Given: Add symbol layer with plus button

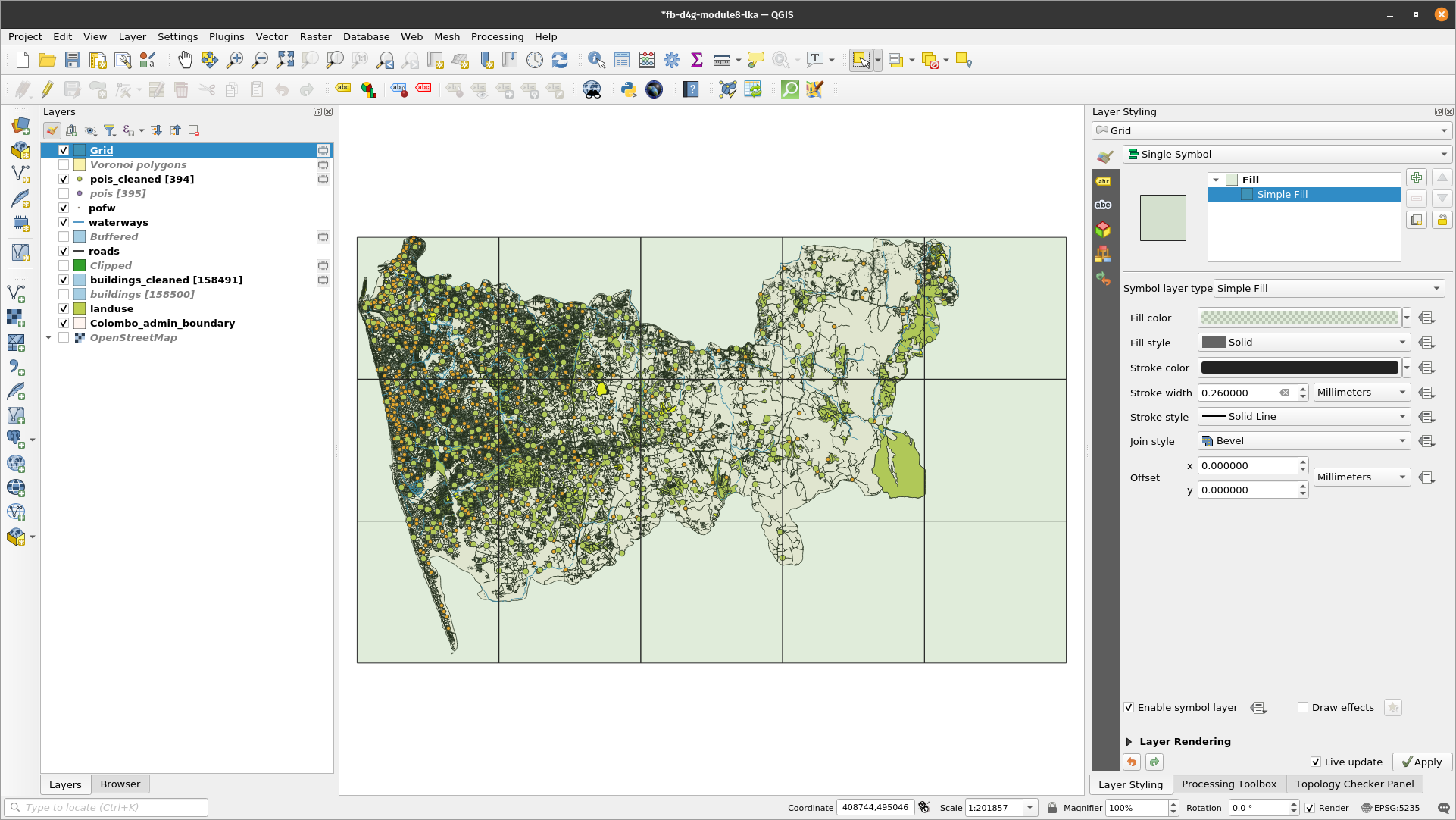Looking at the screenshot, I should pyautogui.click(x=1417, y=177).
